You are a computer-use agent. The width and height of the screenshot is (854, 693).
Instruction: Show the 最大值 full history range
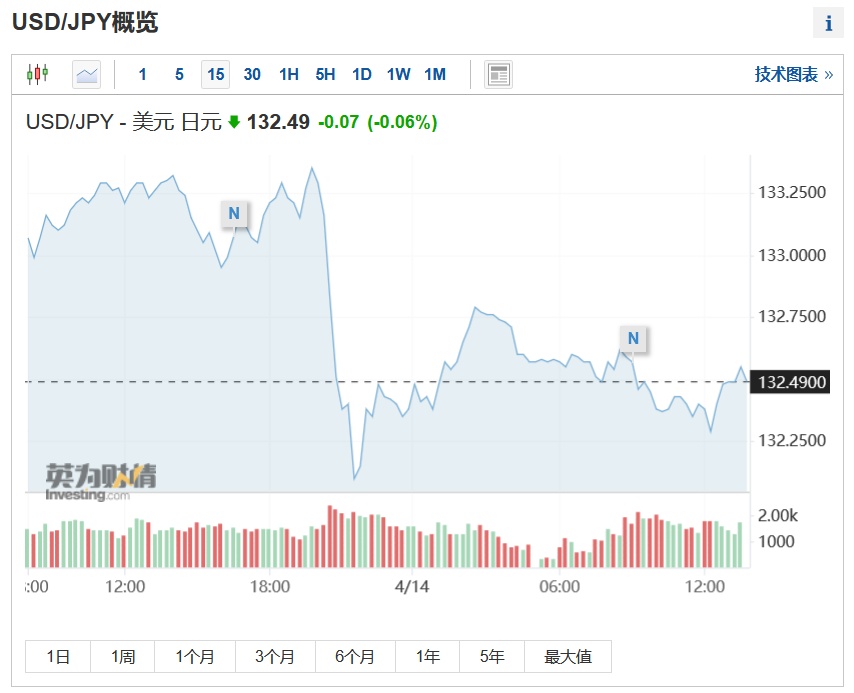[568, 657]
